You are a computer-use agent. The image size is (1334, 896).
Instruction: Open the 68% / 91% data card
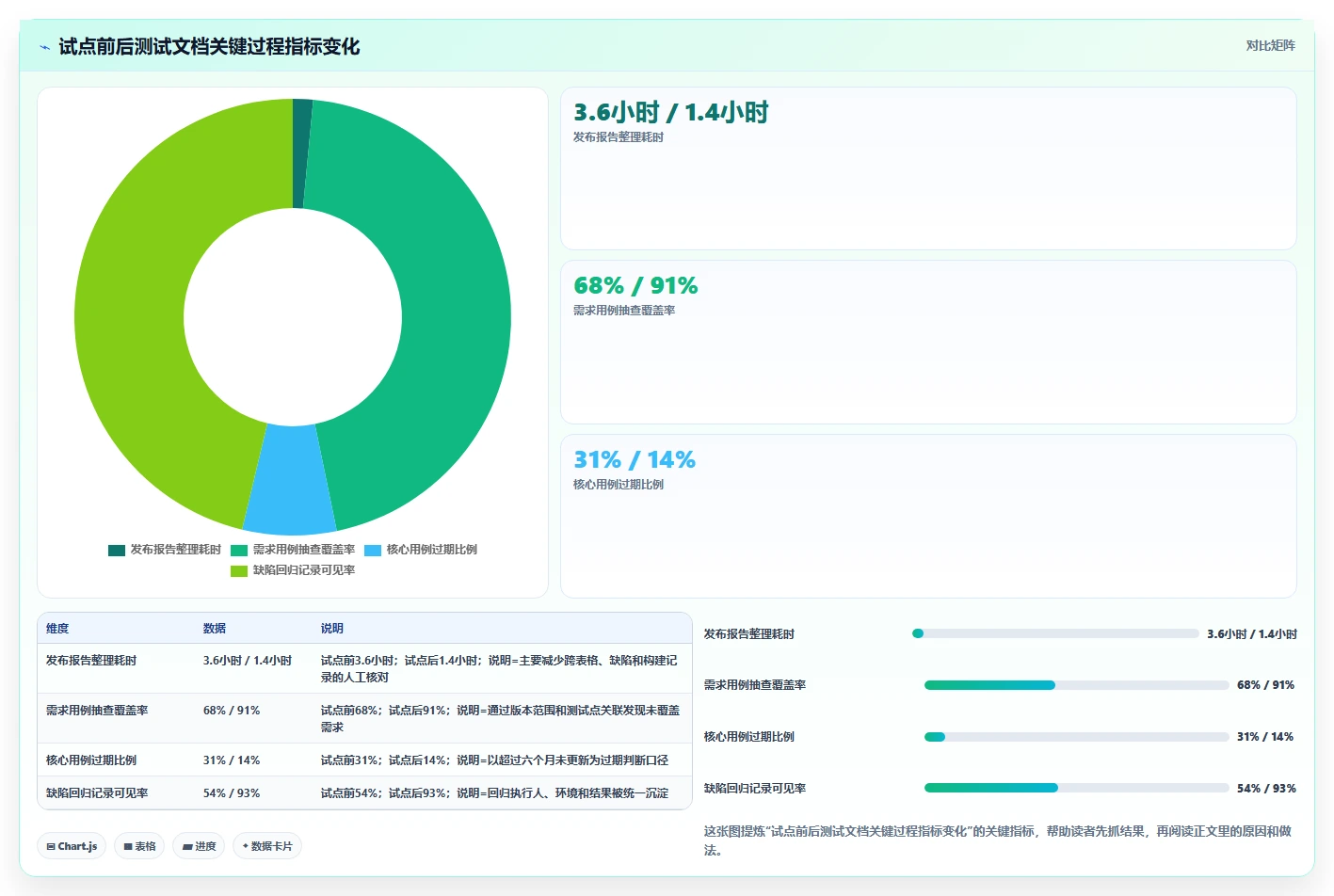click(928, 342)
